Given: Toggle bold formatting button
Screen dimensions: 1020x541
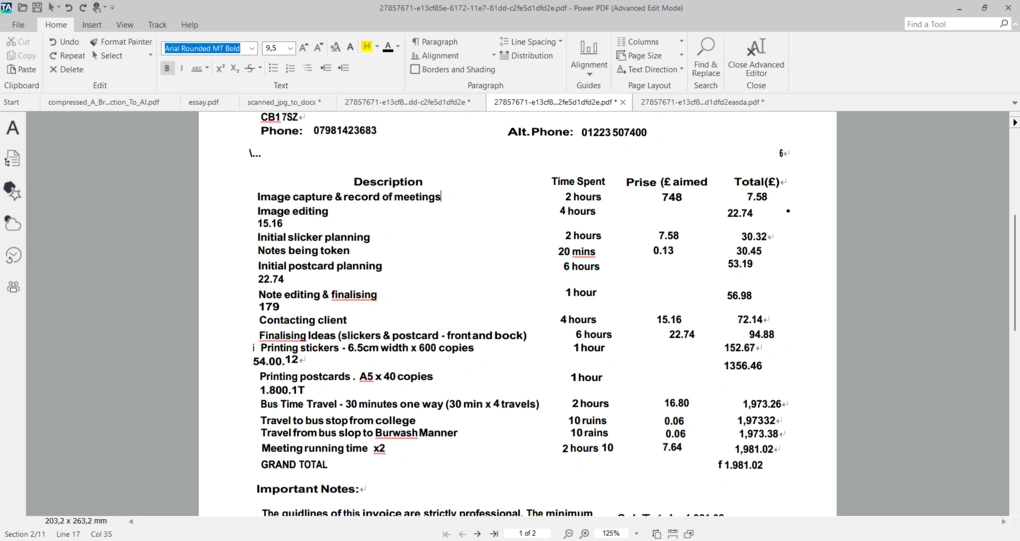Looking at the screenshot, I should [167, 68].
